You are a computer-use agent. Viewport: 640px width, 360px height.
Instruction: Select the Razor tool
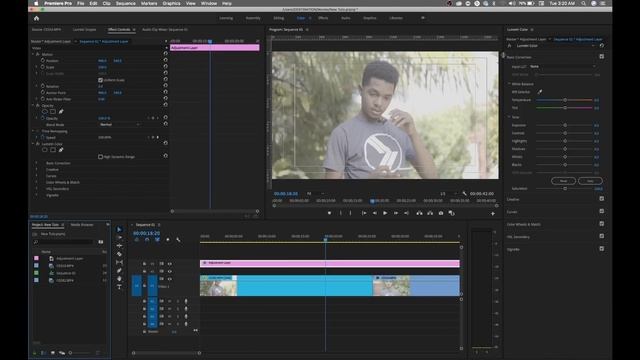click(x=119, y=254)
